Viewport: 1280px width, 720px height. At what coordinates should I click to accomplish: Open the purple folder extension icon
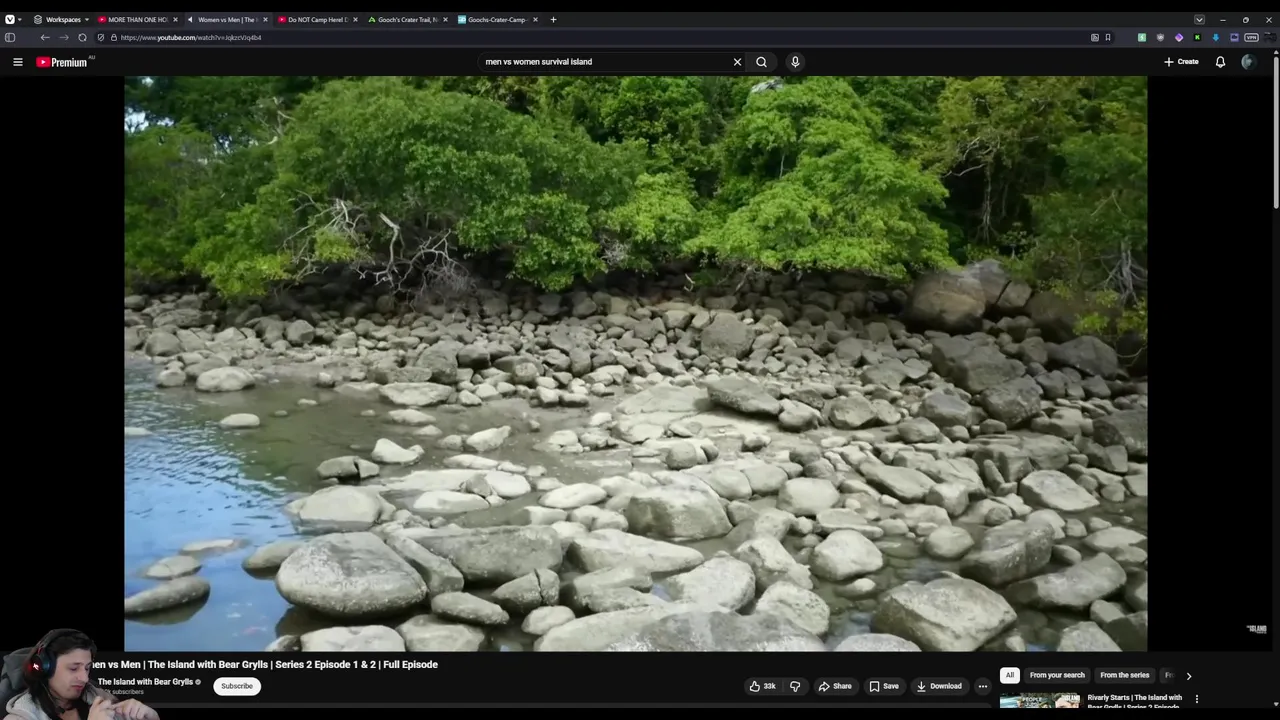1234,38
